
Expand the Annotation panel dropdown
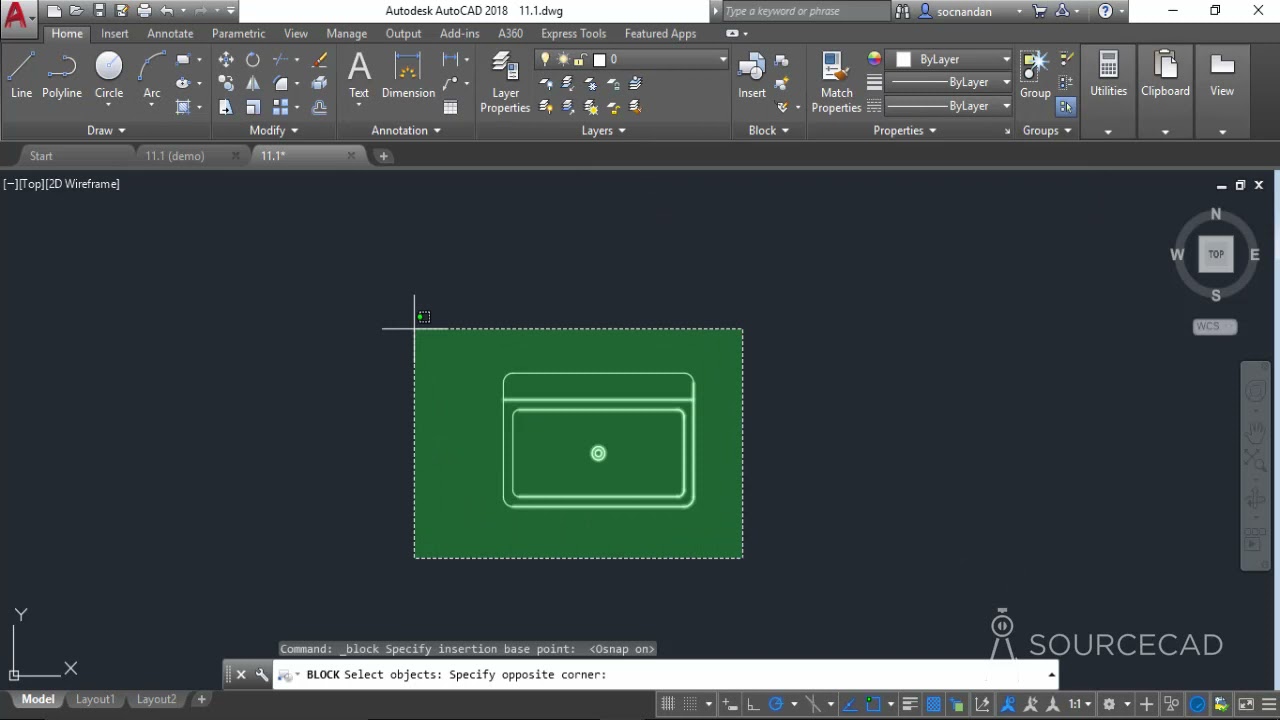point(406,130)
